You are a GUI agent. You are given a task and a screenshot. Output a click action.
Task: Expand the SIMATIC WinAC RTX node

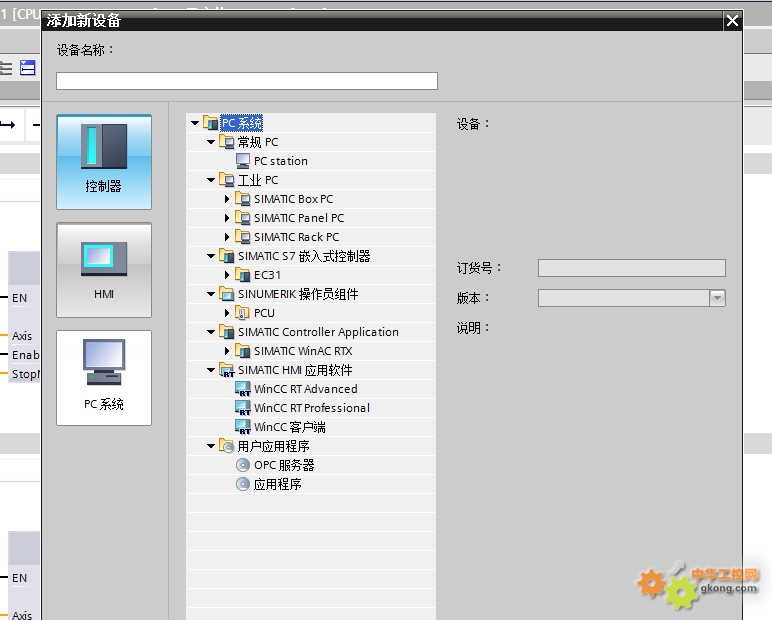coord(226,351)
